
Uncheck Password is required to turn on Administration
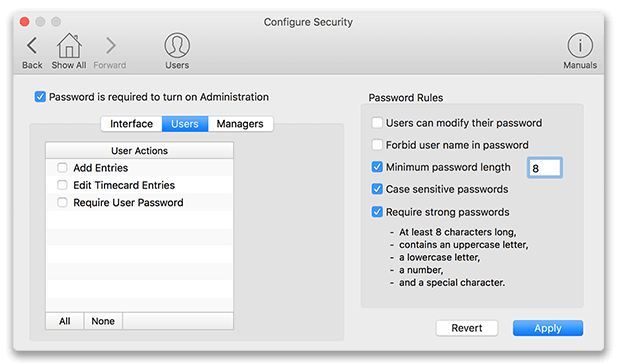[40, 97]
